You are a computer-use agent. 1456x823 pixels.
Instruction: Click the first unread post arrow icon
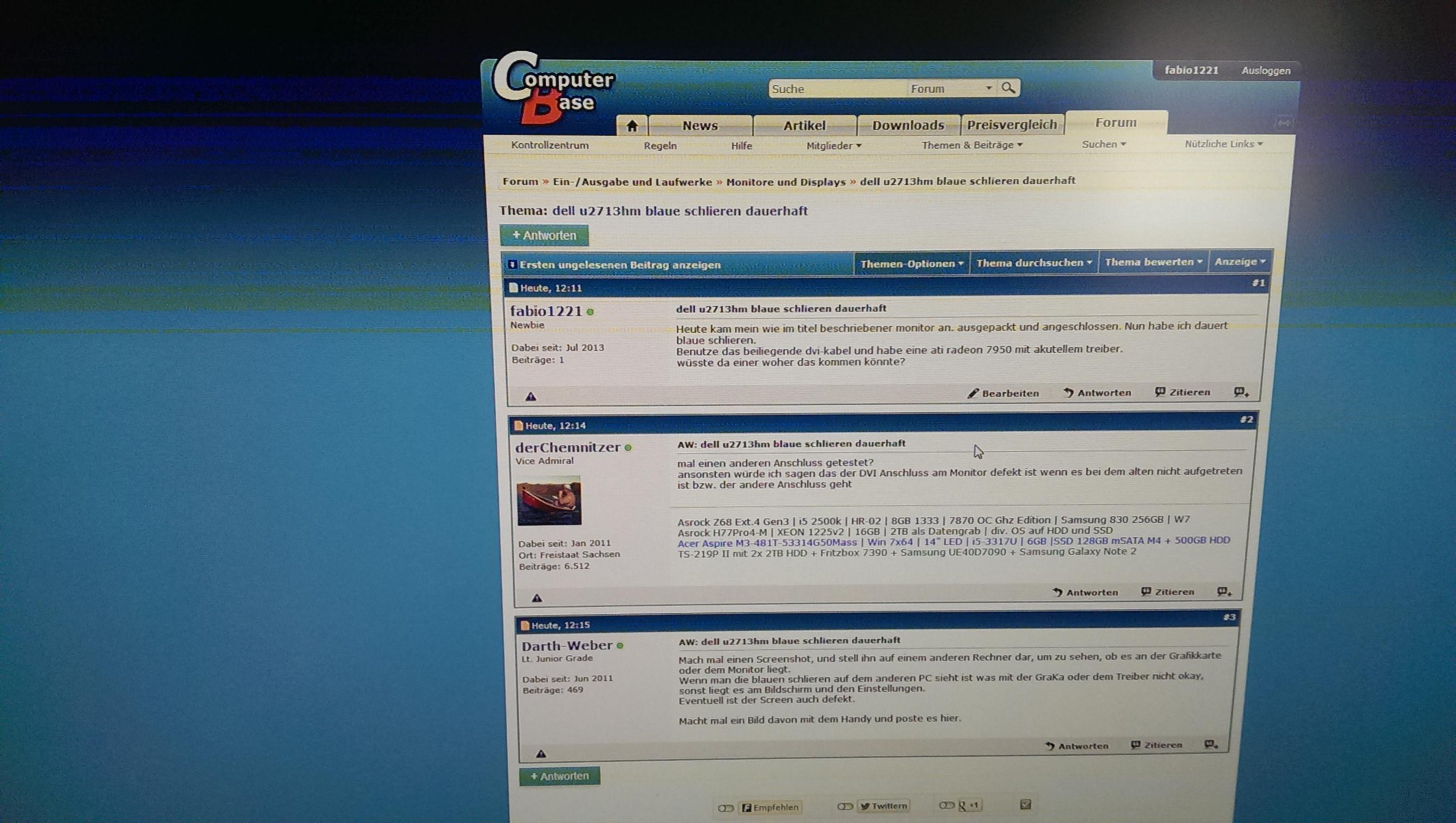coord(512,264)
